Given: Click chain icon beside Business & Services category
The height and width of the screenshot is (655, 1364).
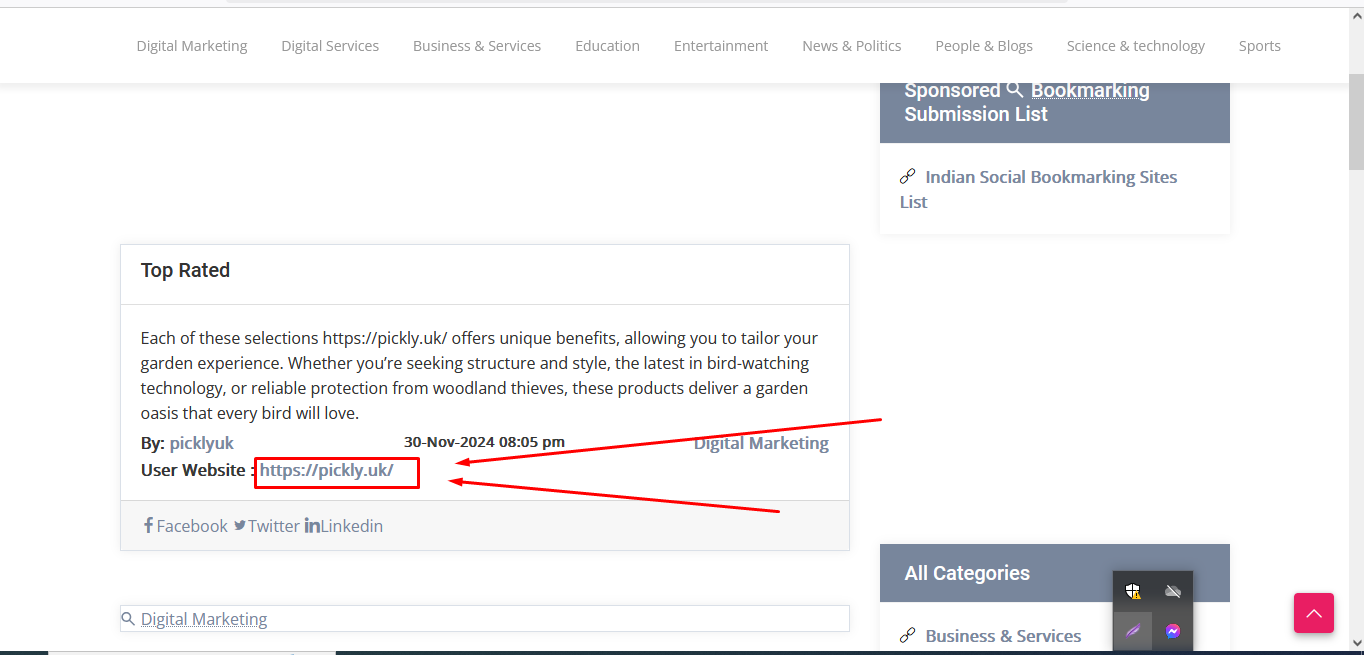Looking at the screenshot, I should tap(908, 635).
